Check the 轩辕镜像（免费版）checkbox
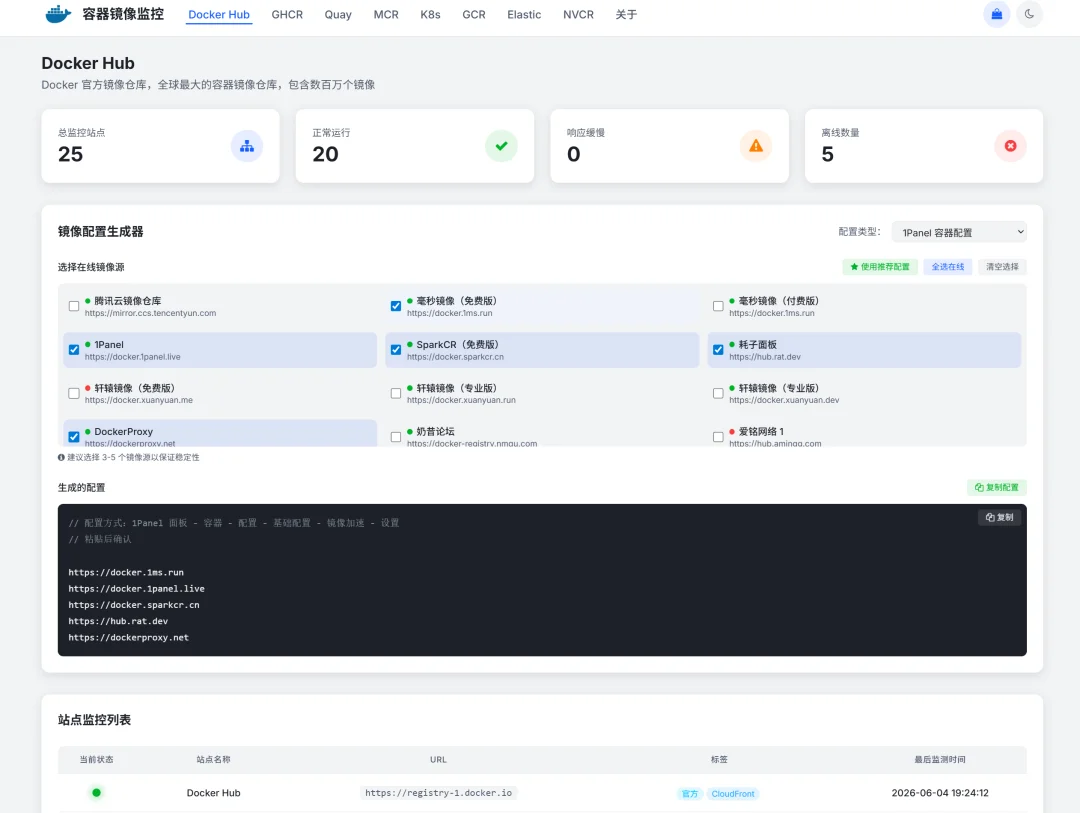This screenshot has width=1080, height=813. [74, 393]
